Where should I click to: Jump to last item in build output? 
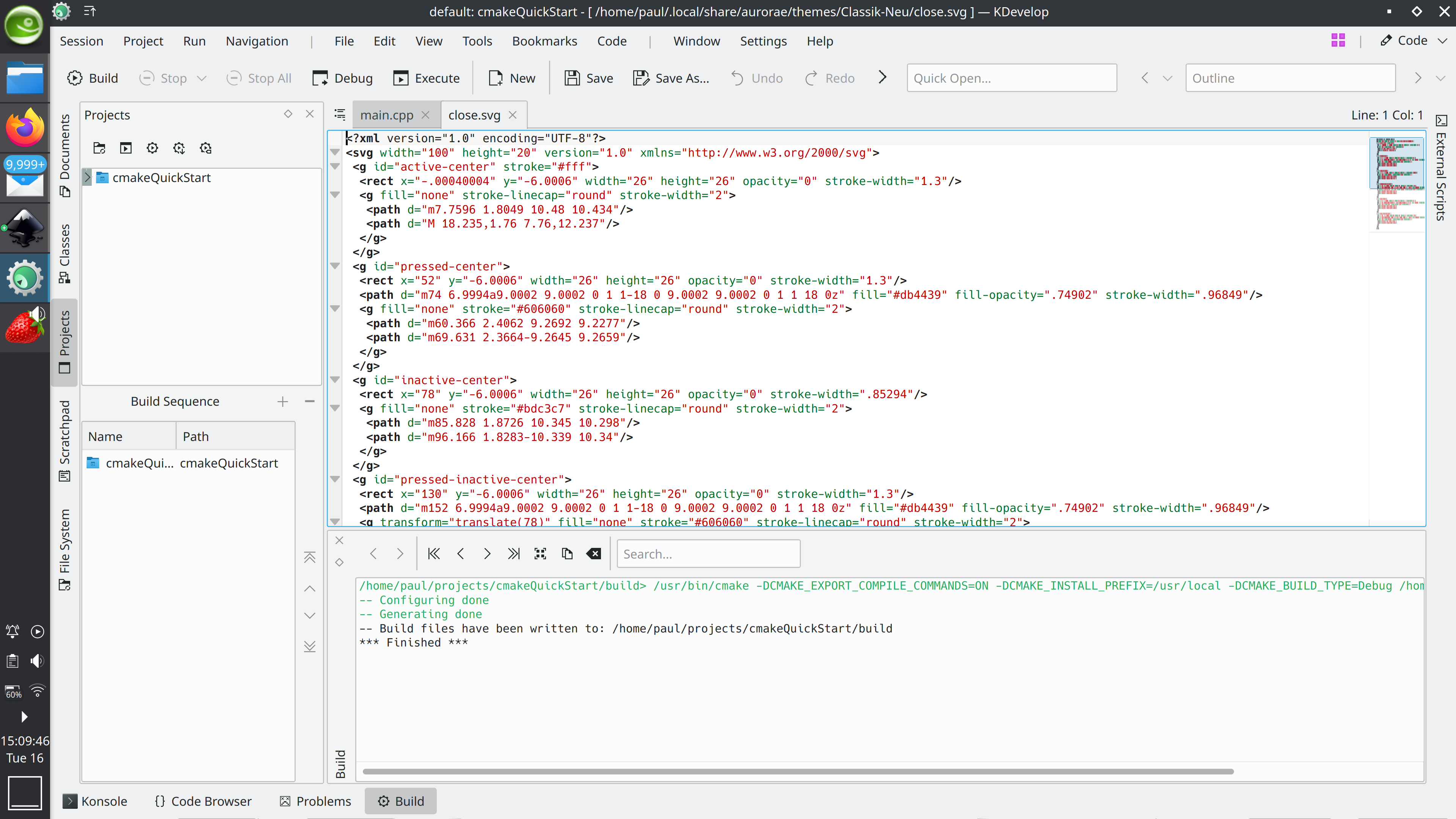pos(514,554)
